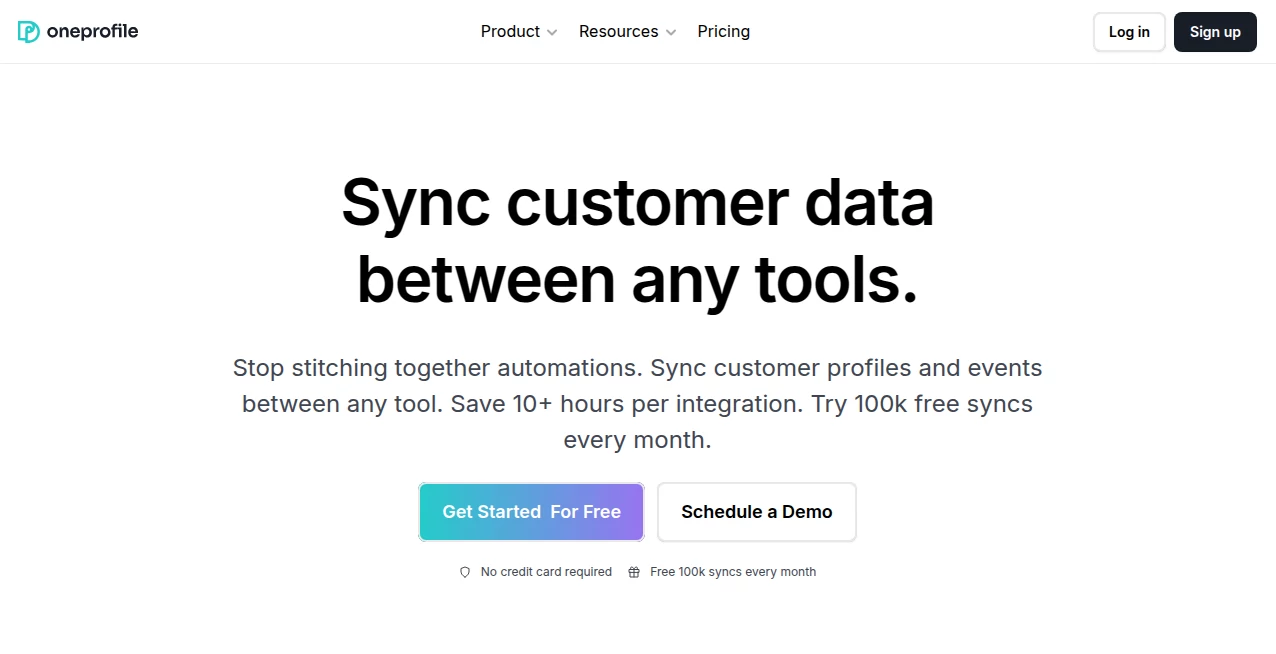The height and width of the screenshot is (654, 1276).
Task: Click the Schedule a Demo button
Action: 756,511
